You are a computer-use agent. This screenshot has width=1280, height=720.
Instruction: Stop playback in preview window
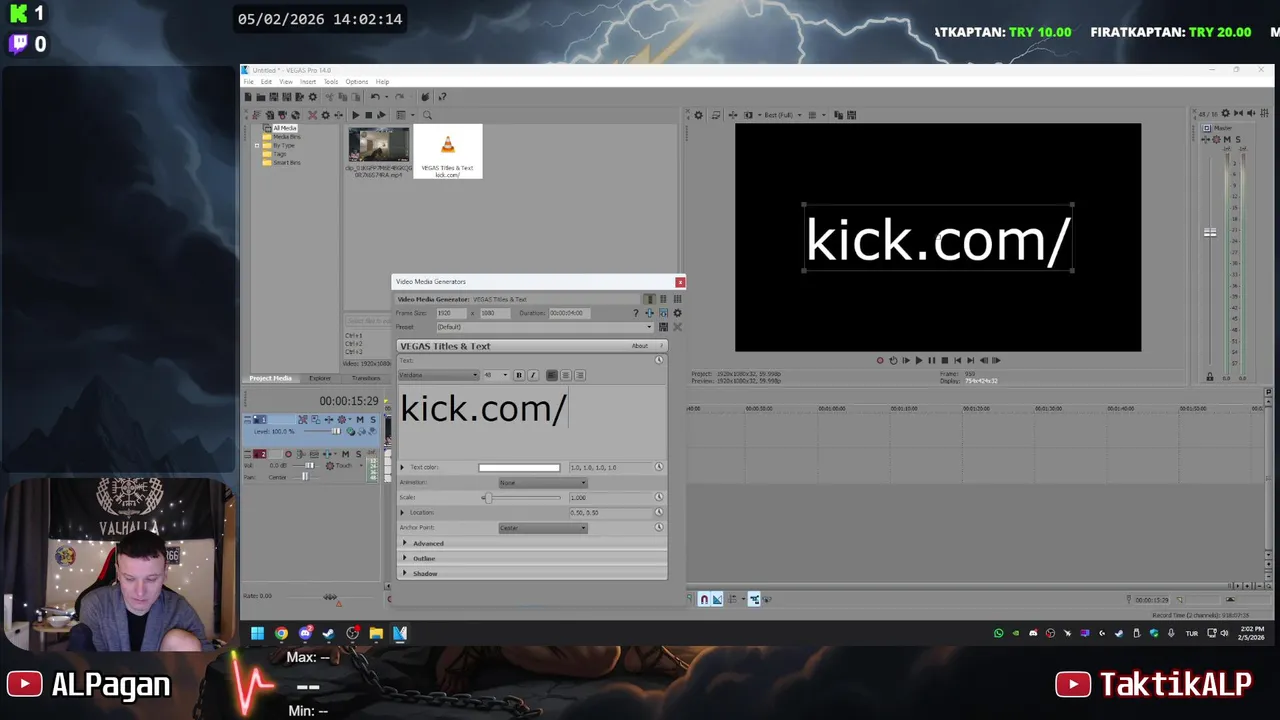945,360
